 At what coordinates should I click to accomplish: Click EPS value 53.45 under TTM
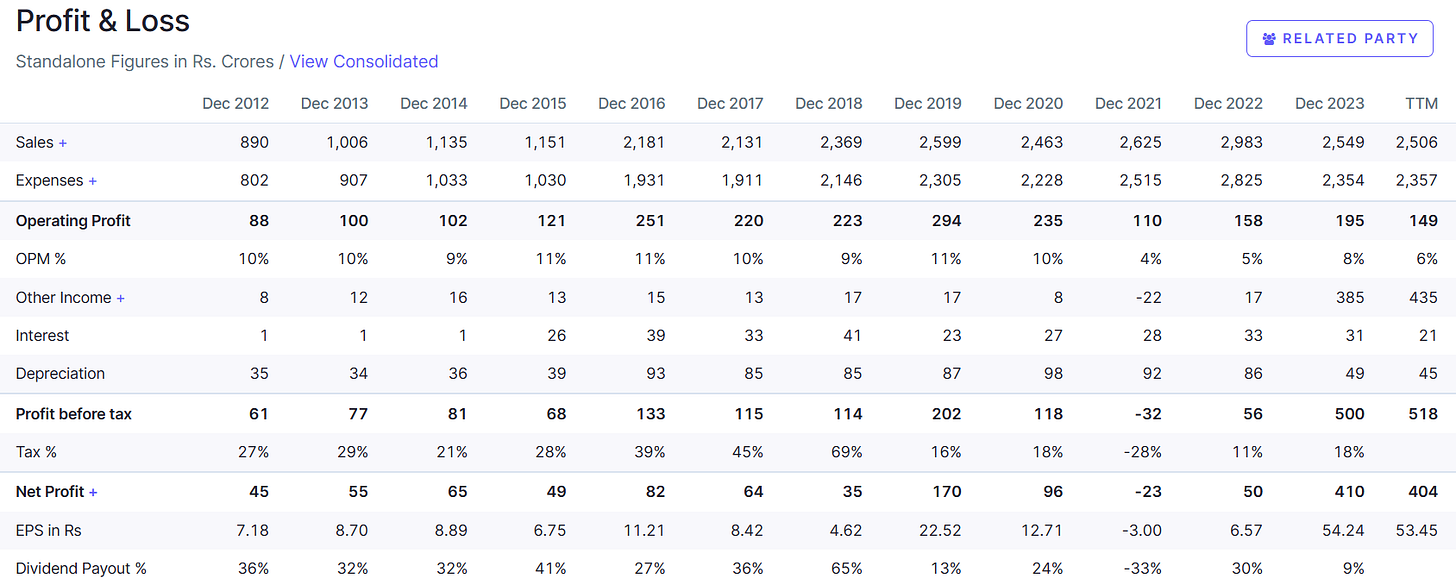(x=1417, y=530)
